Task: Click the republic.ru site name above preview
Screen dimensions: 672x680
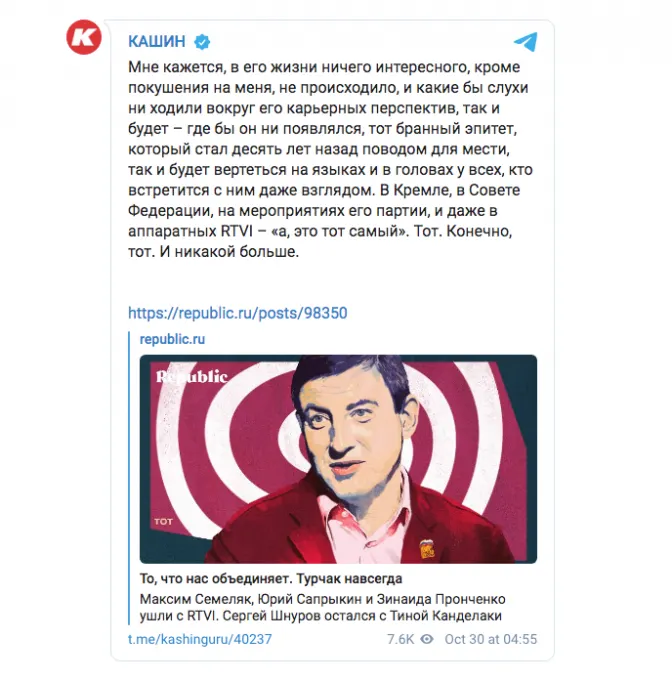Action: 172,339
